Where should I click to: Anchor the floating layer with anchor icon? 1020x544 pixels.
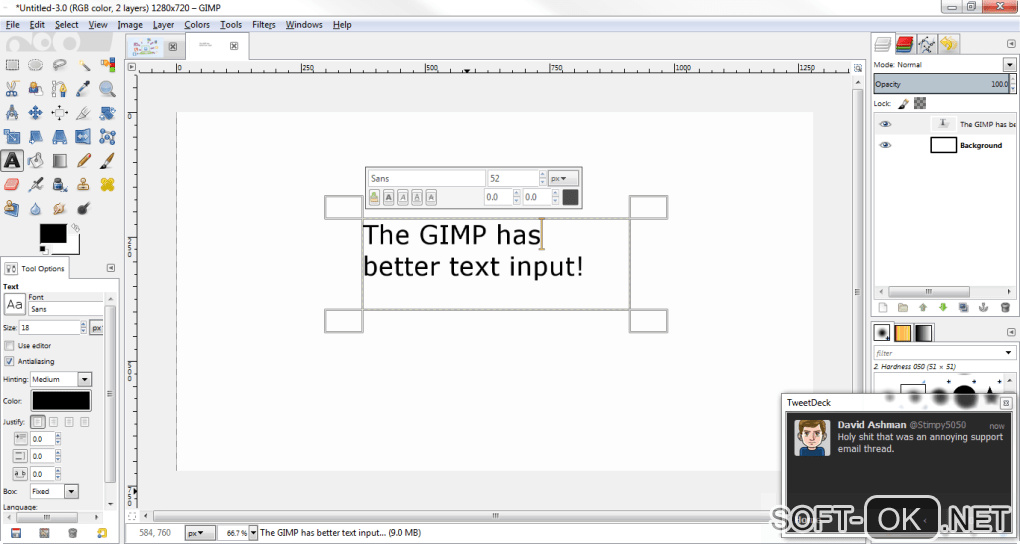click(x=984, y=307)
